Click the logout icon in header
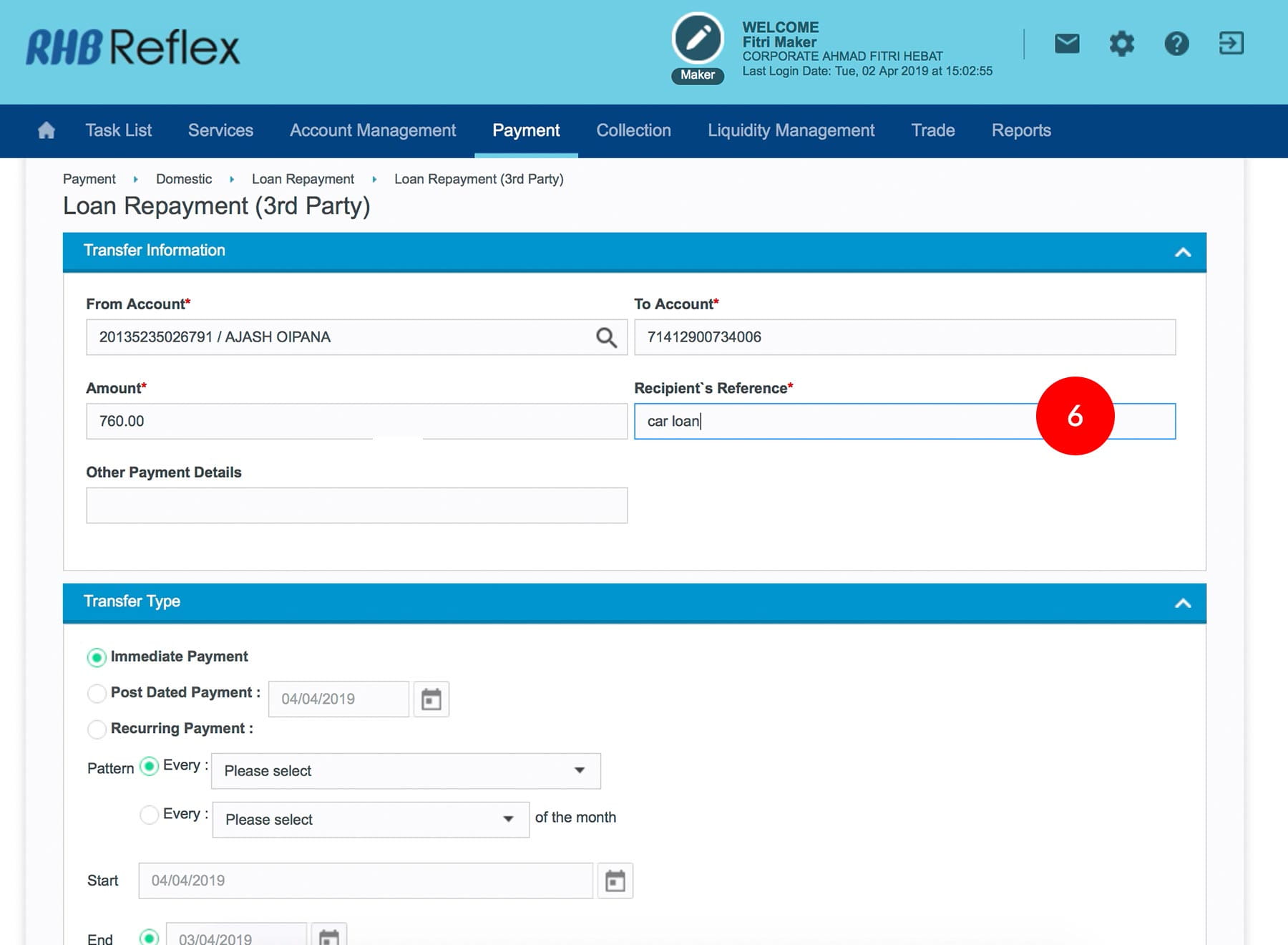 tap(1231, 44)
